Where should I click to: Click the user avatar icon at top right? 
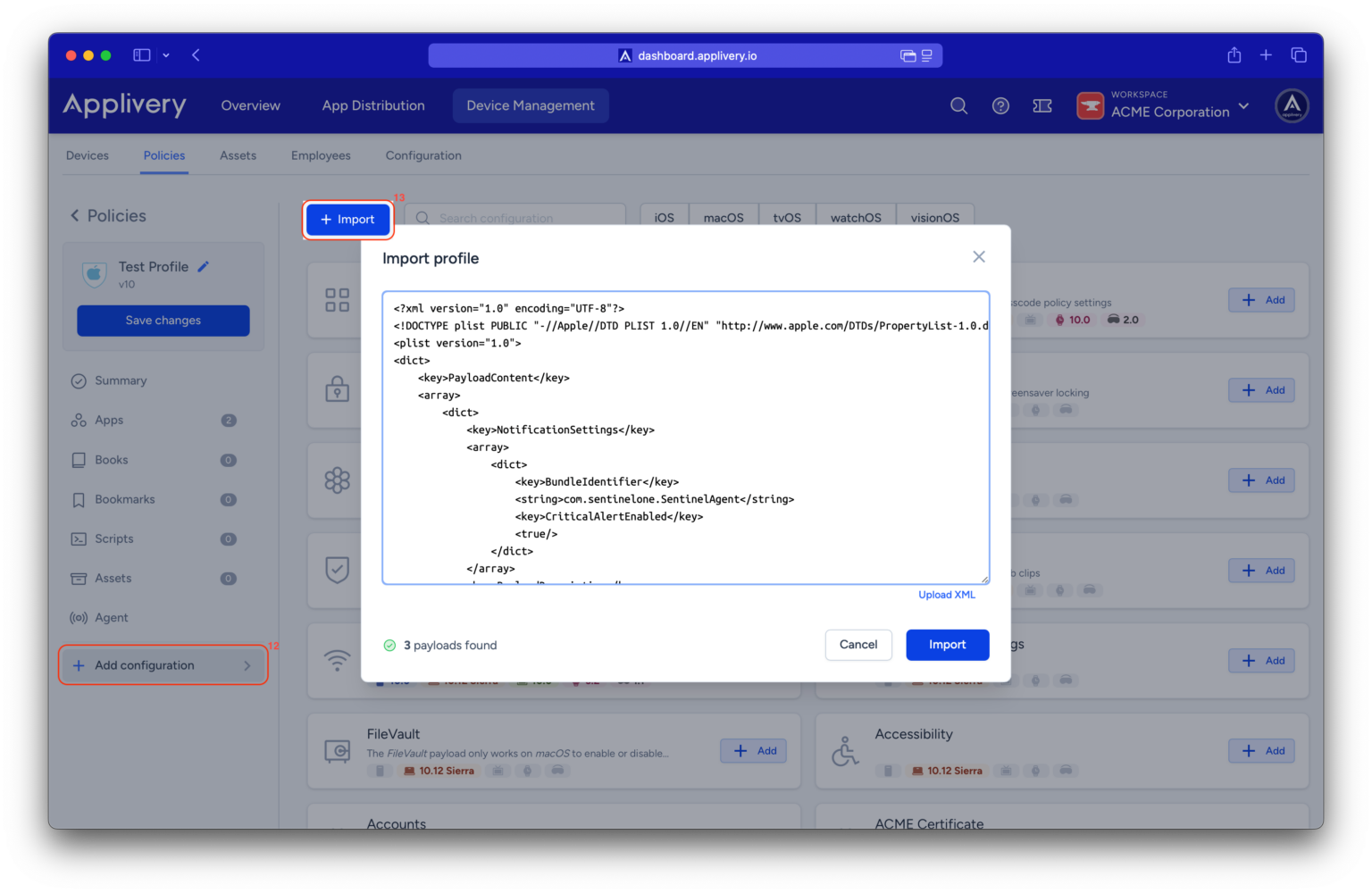coord(1292,105)
